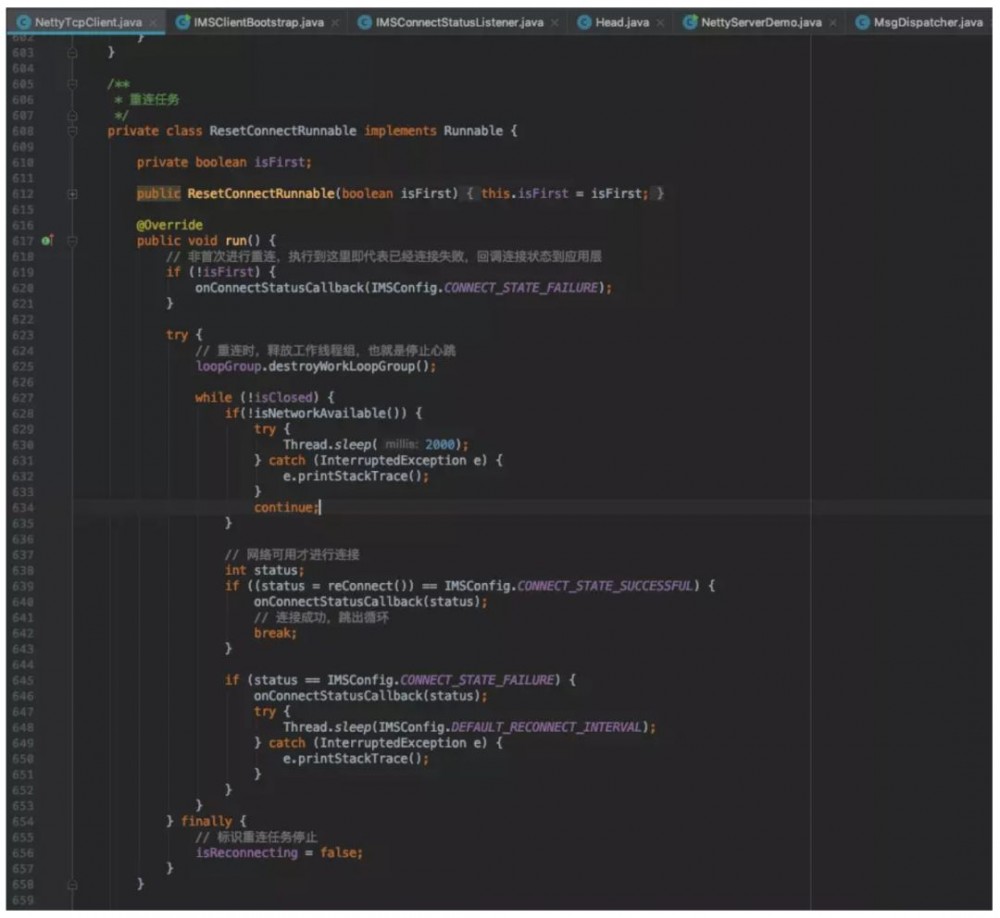Image resolution: width=1000 pixels, height=918 pixels.
Task: Expand the folded constructor on line 612
Action: coord(72,194)
